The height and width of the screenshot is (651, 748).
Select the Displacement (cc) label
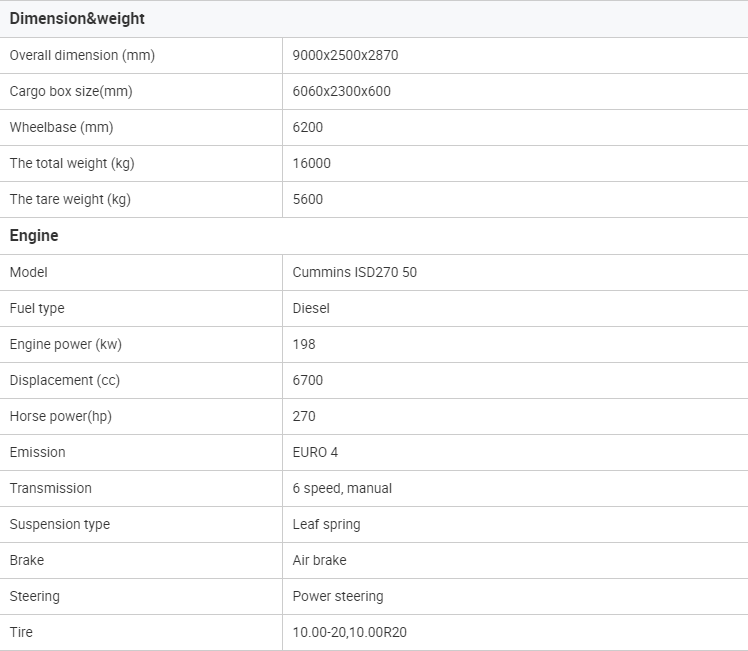[x=64, y=380]
